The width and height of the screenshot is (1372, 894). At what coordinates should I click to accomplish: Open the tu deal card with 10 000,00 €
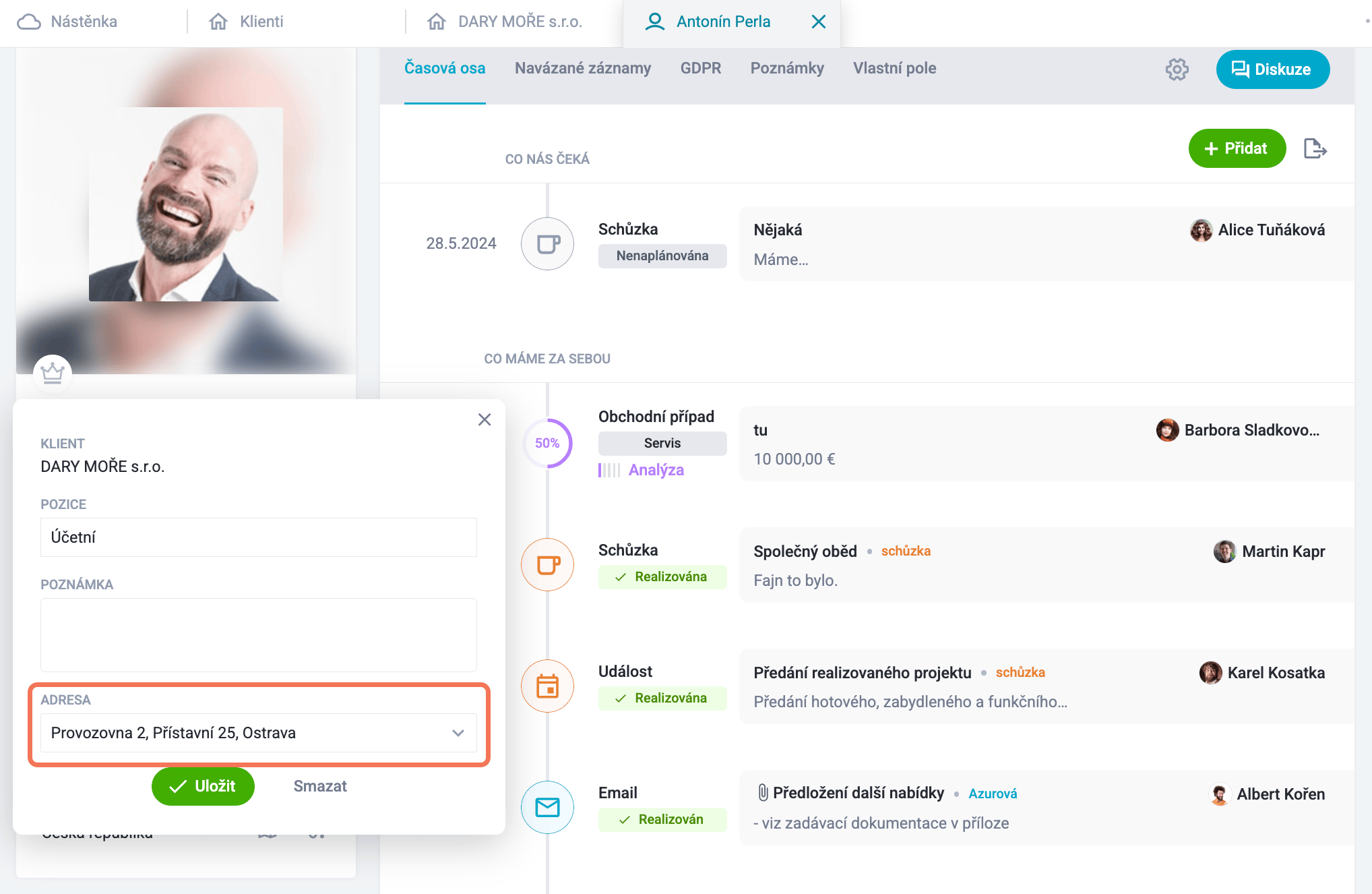click(1047, 444)
